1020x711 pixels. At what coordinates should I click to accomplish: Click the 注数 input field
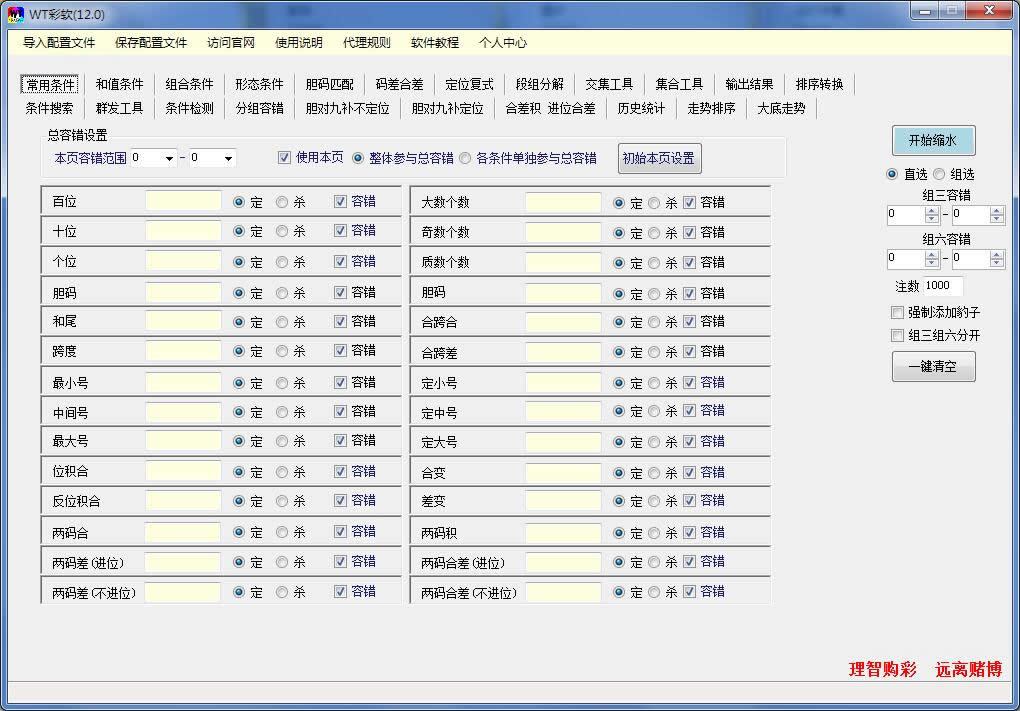(x=945, y=285)
